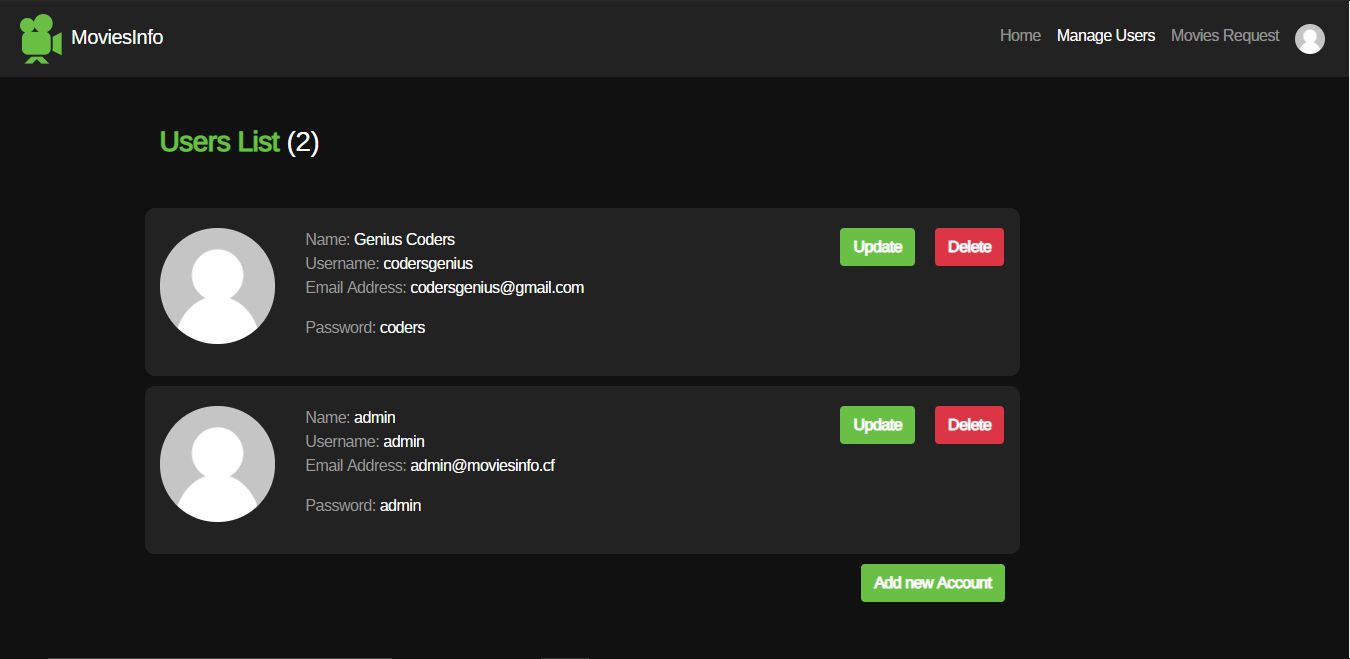This screenshot has width=1350, height=659.
Task: Delete the admin account
Action: [969, 425]
